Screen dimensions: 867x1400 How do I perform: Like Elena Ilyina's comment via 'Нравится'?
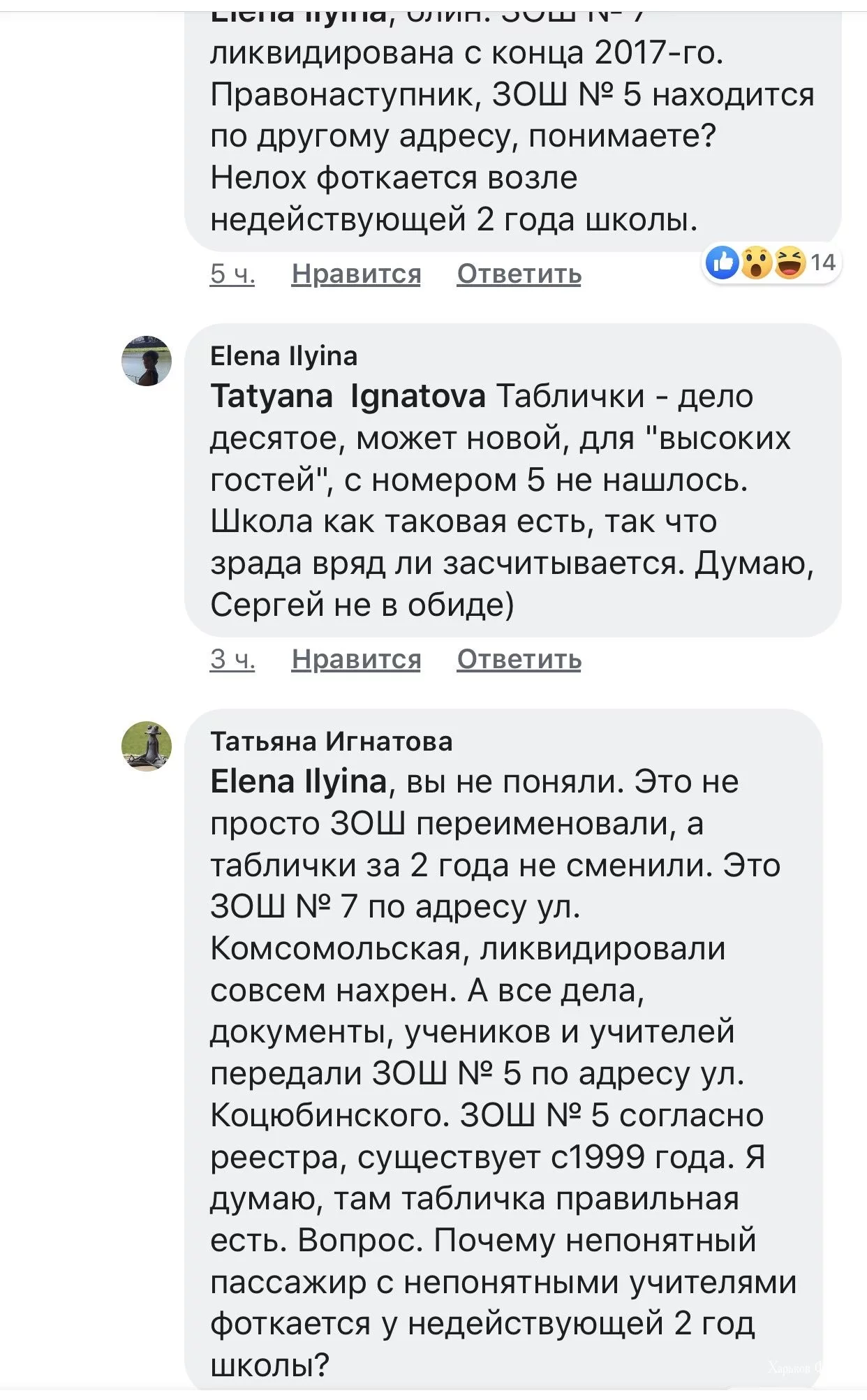tap(356, 658)
